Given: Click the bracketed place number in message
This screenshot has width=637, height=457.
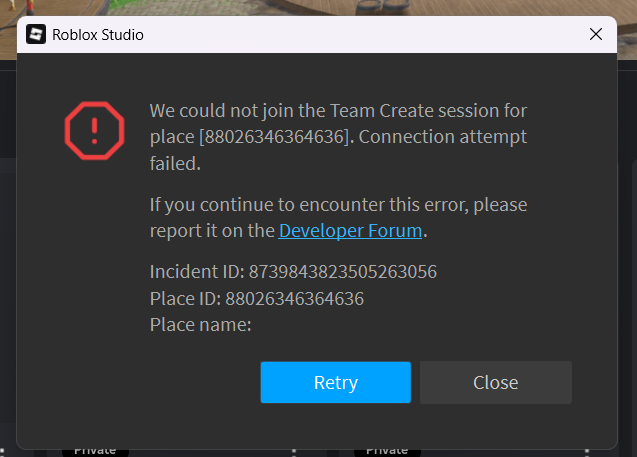Looking at the screenshot, I should click(274, 137).
